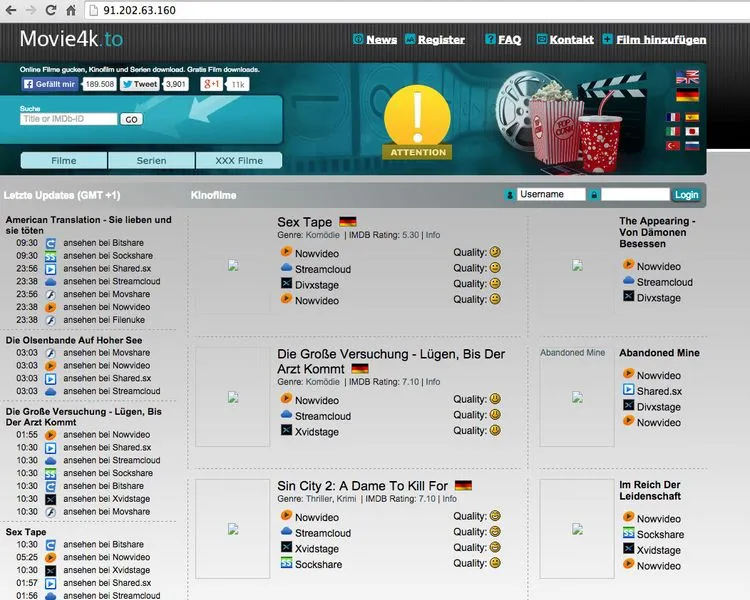Click Sin City 2 poster thumbnail
Viewport: 750px width, 600px height.
tap(233, 529)
